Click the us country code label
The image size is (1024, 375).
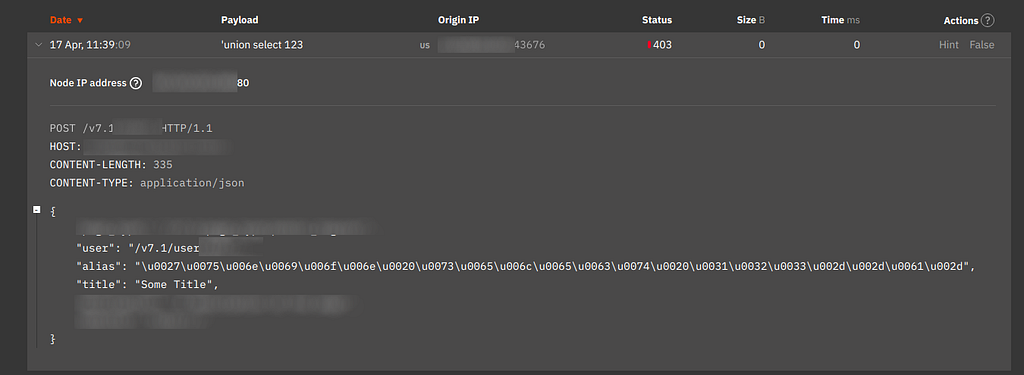click(x=424, y=46)
